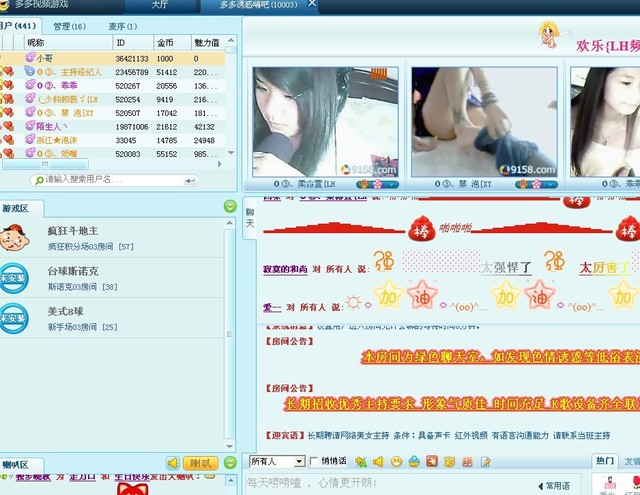
Task: Click the 美式8球 not-installed game icon
Action: (13, 319)
